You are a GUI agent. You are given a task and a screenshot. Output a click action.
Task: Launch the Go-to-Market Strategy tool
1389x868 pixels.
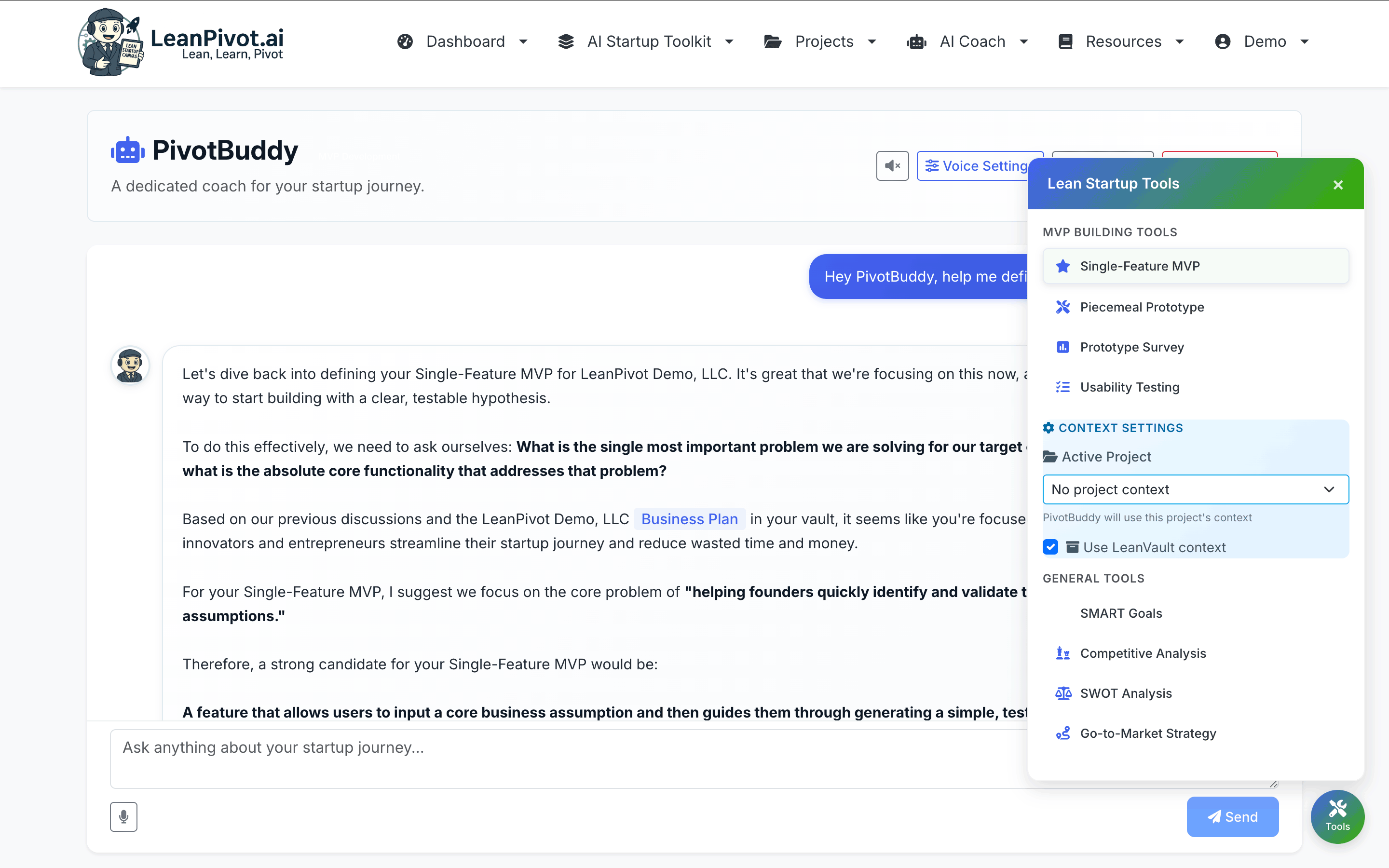(1148, 733)
